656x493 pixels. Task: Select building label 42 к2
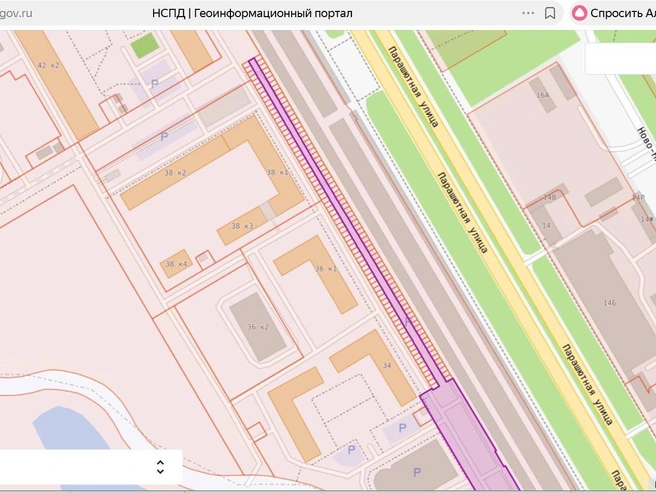click(49, 65)
